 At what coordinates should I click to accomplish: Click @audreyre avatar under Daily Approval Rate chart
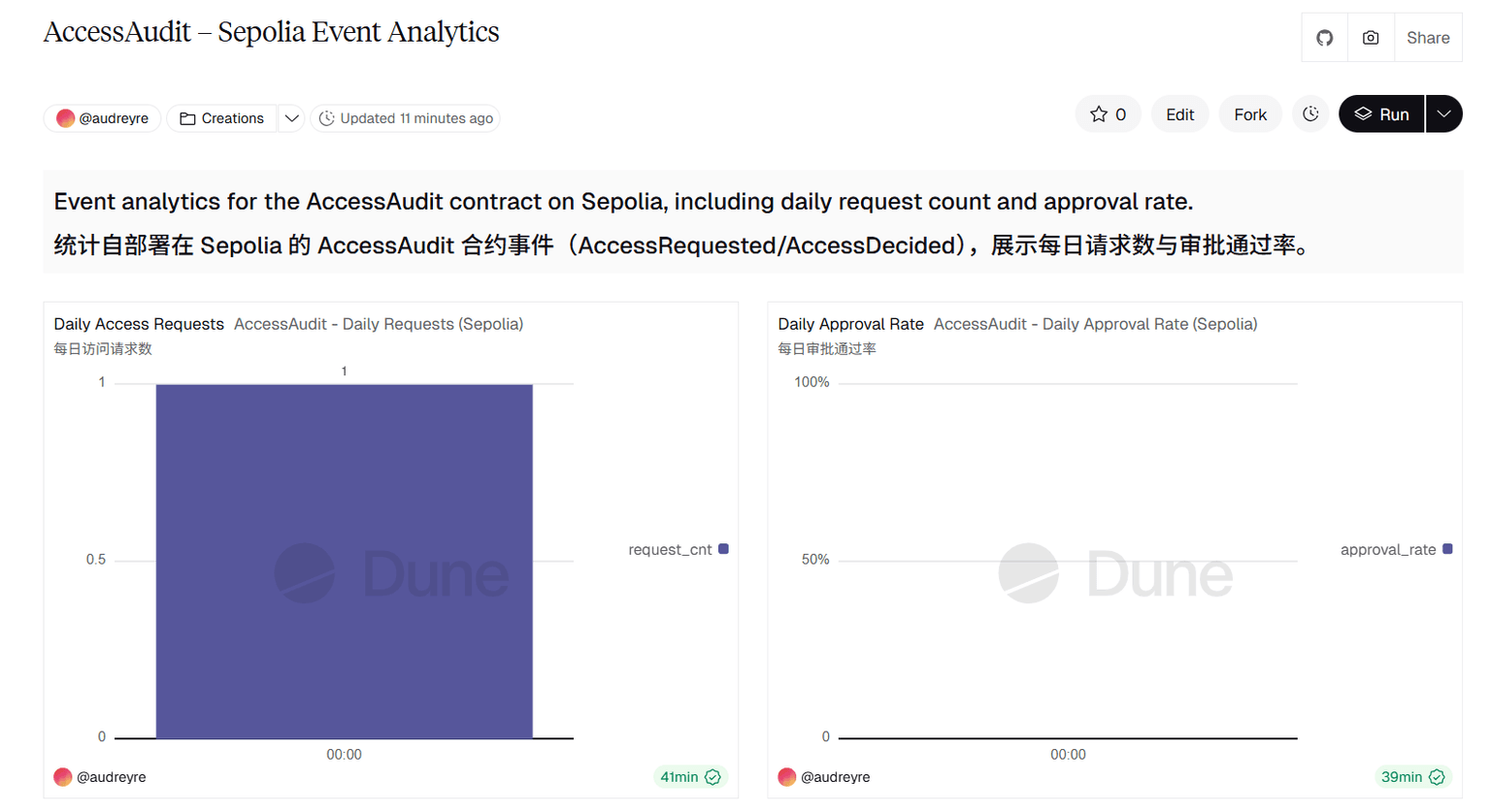click(x=788, y=776)
